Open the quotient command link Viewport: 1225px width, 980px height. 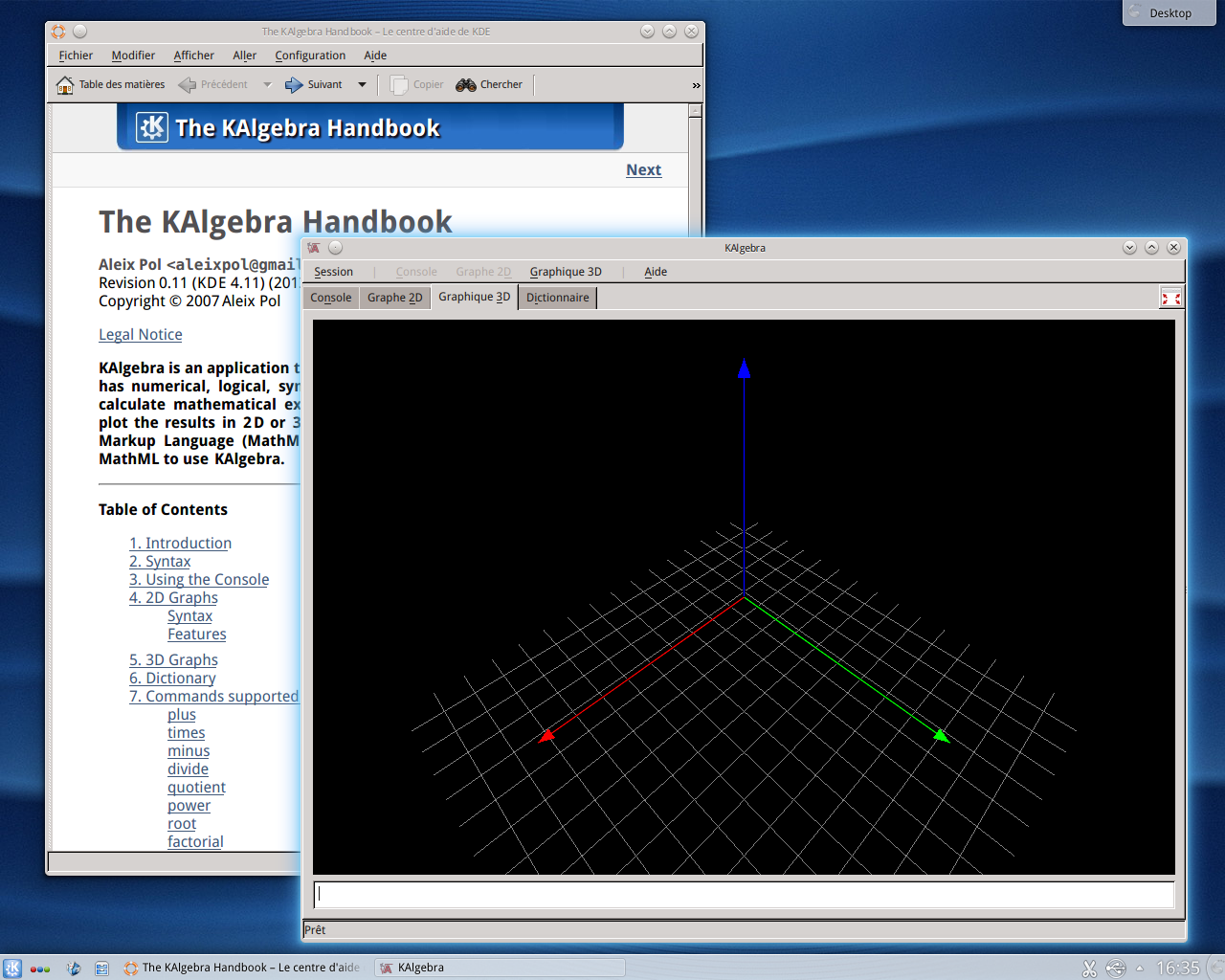coord(196,788)
